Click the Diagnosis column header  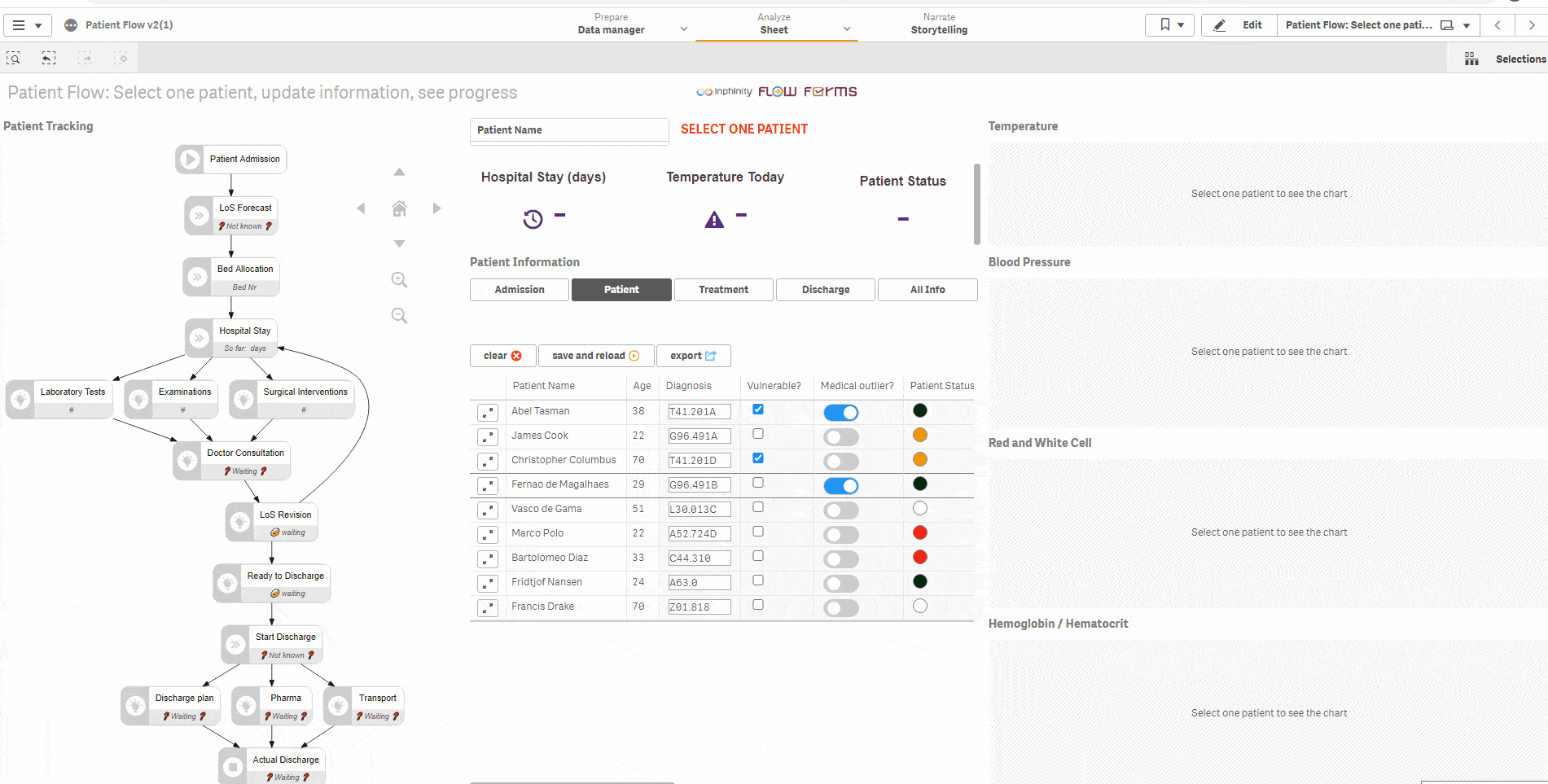[689, 386]
